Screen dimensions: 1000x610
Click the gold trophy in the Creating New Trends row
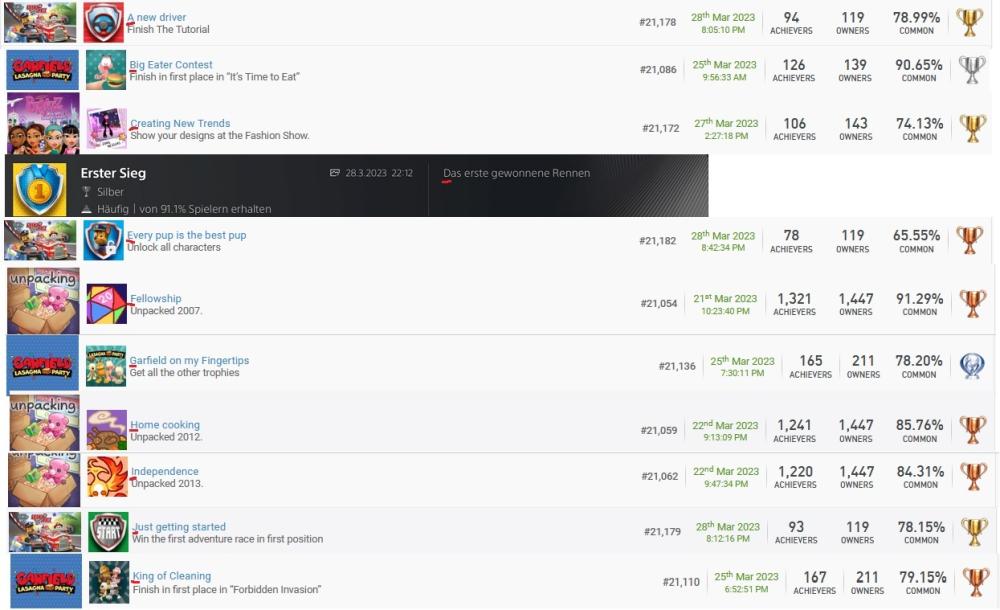[971, 129]
